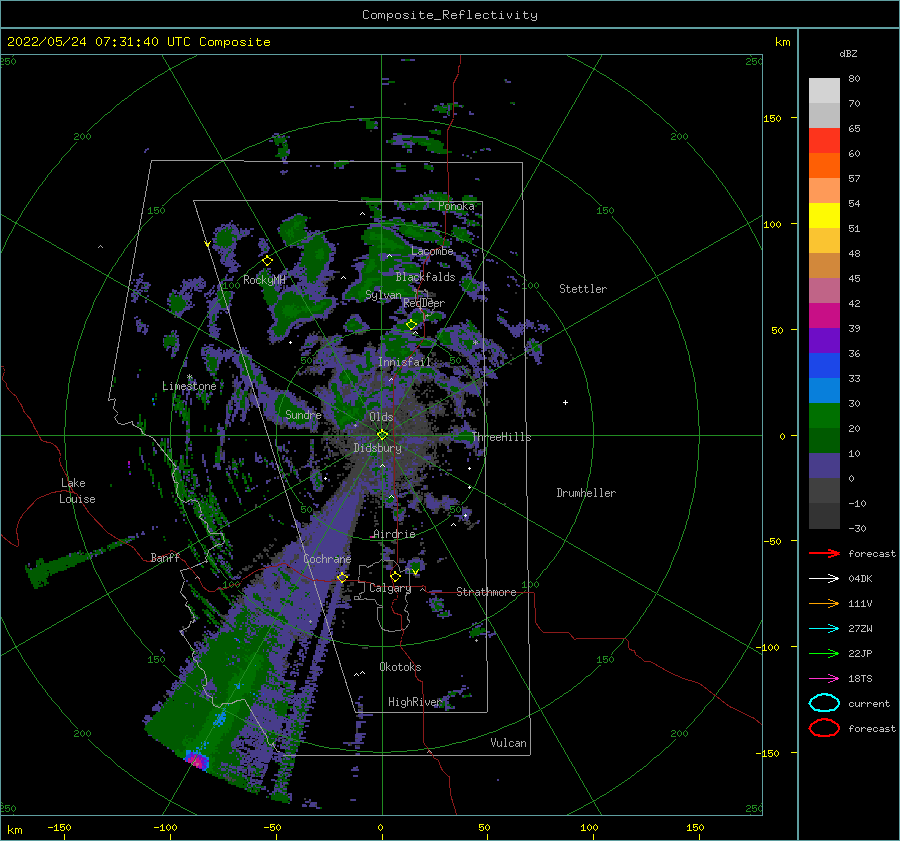The image size is (900, 841).
Task: Click the Didsbury label
Action: [x=377, y=448]
